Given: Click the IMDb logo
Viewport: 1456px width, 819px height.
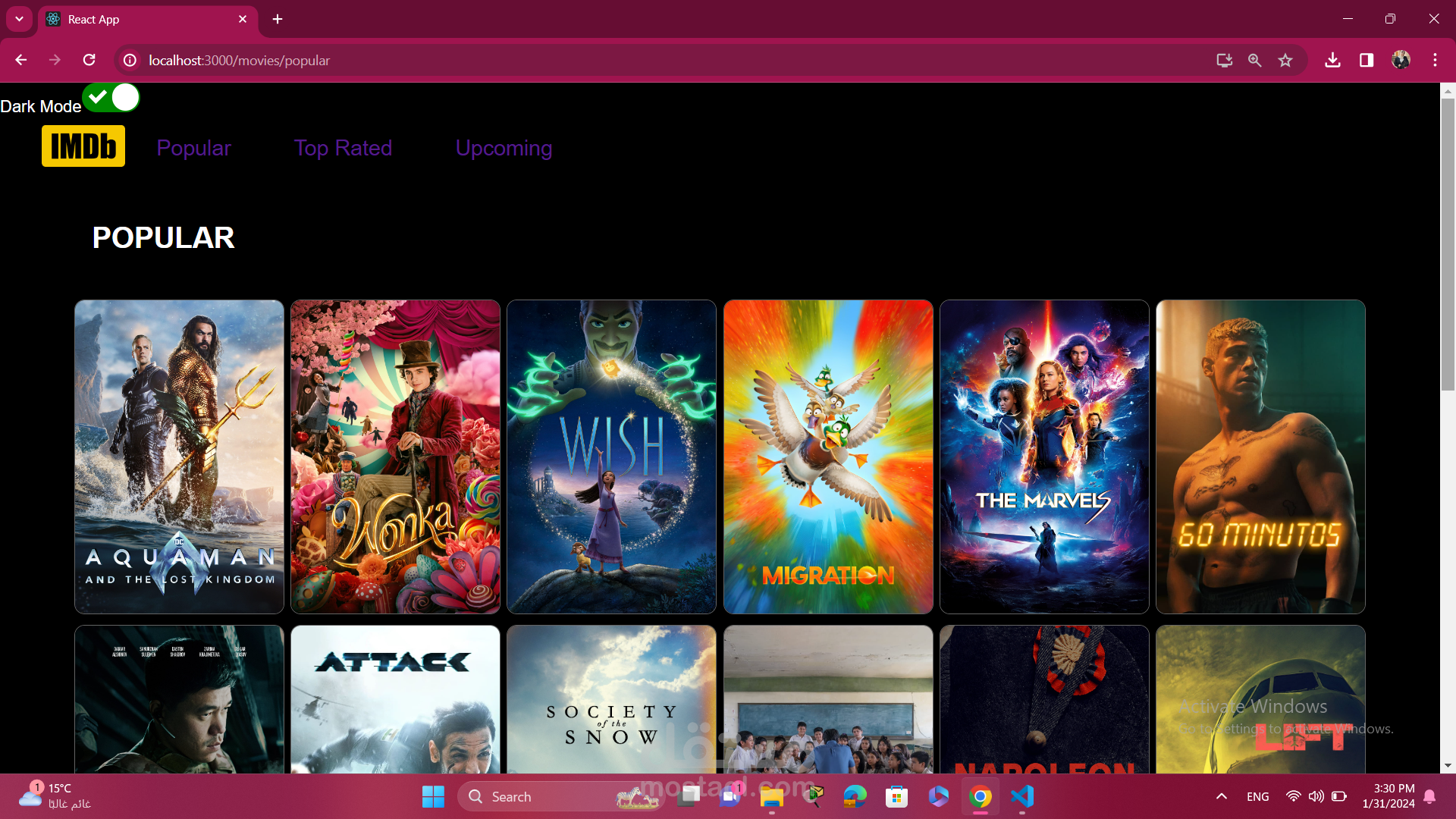Looking at the screenshot, I should pos(83,146).
